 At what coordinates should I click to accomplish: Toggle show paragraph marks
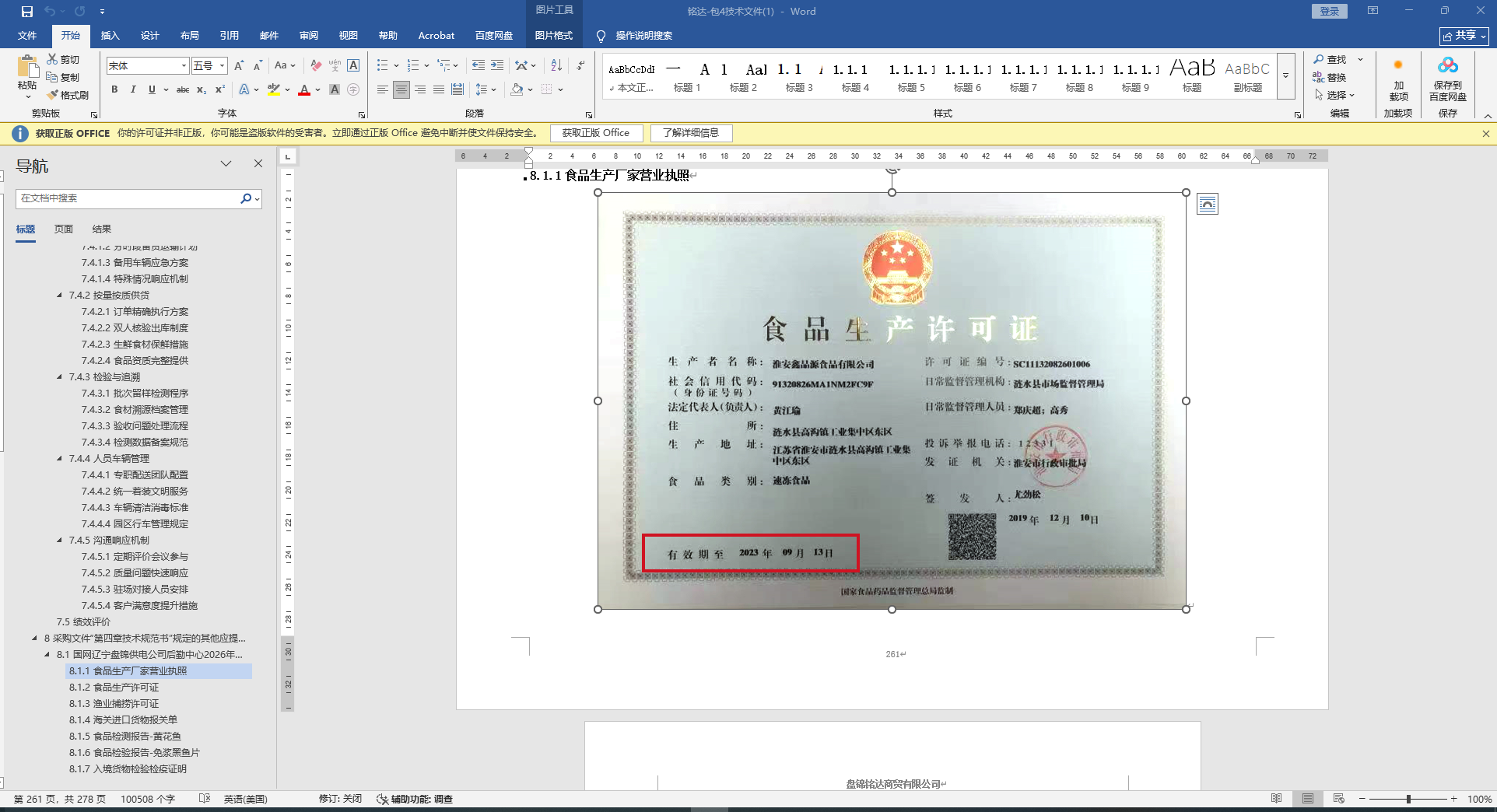click(580, 66)
